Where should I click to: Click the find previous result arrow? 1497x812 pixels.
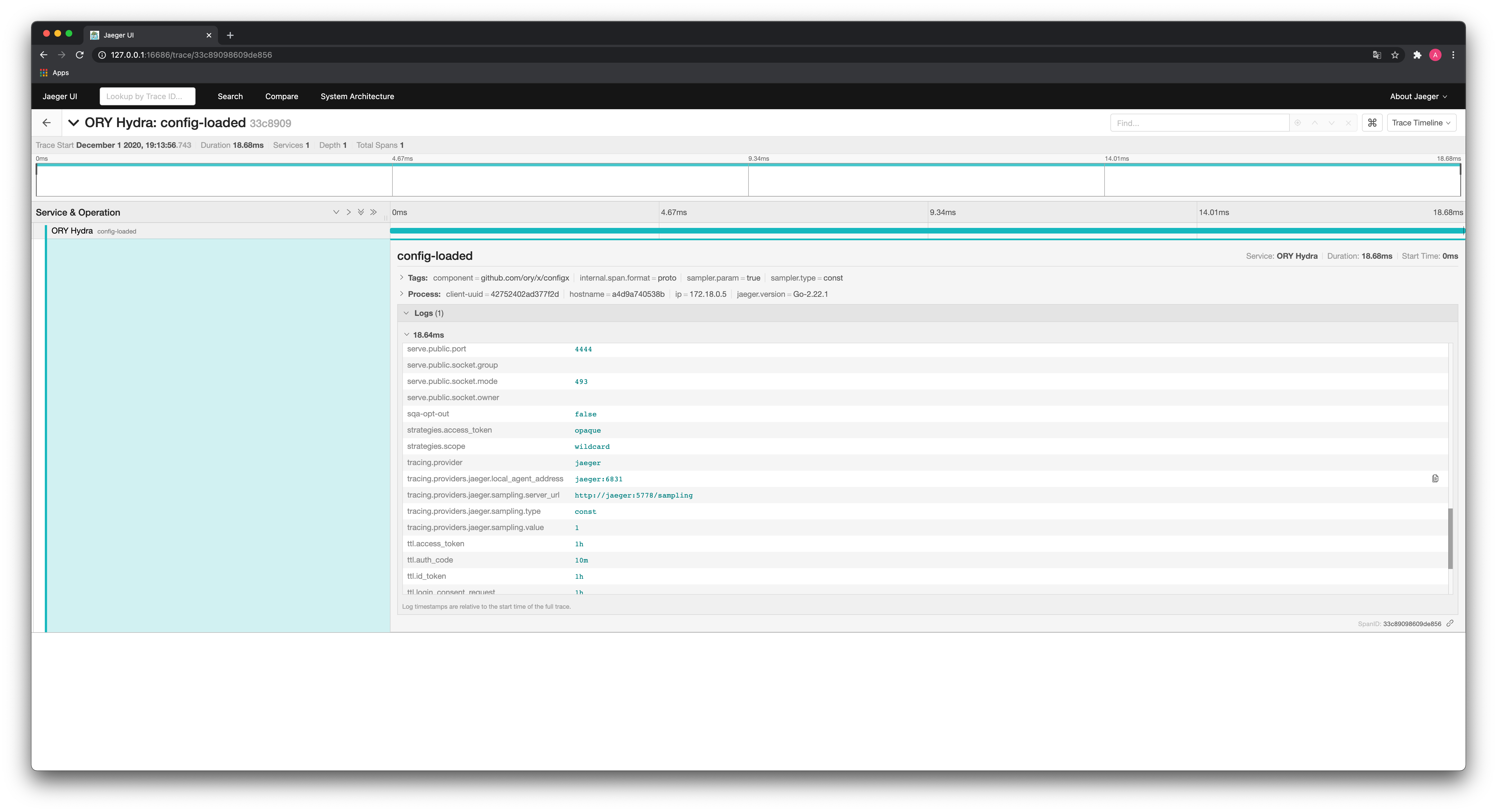click(1315, 123)
